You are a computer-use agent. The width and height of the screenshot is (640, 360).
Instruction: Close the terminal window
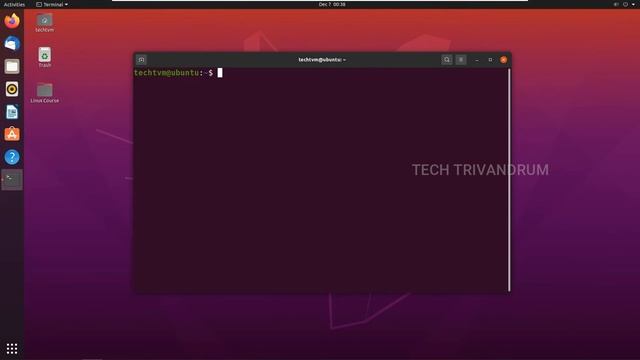coord(504,60)
